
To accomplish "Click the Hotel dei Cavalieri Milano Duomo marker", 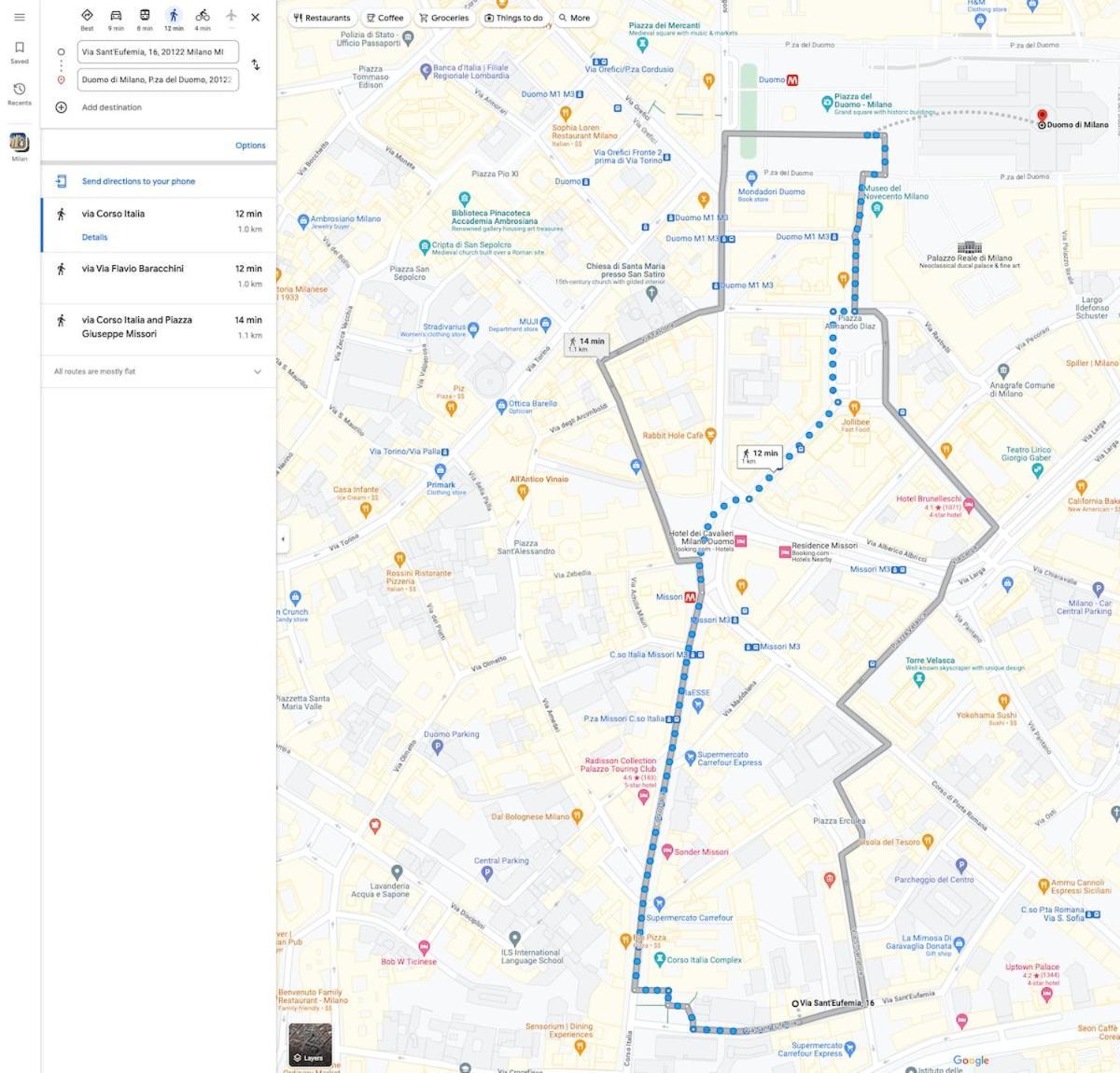I will pos(740,541).
